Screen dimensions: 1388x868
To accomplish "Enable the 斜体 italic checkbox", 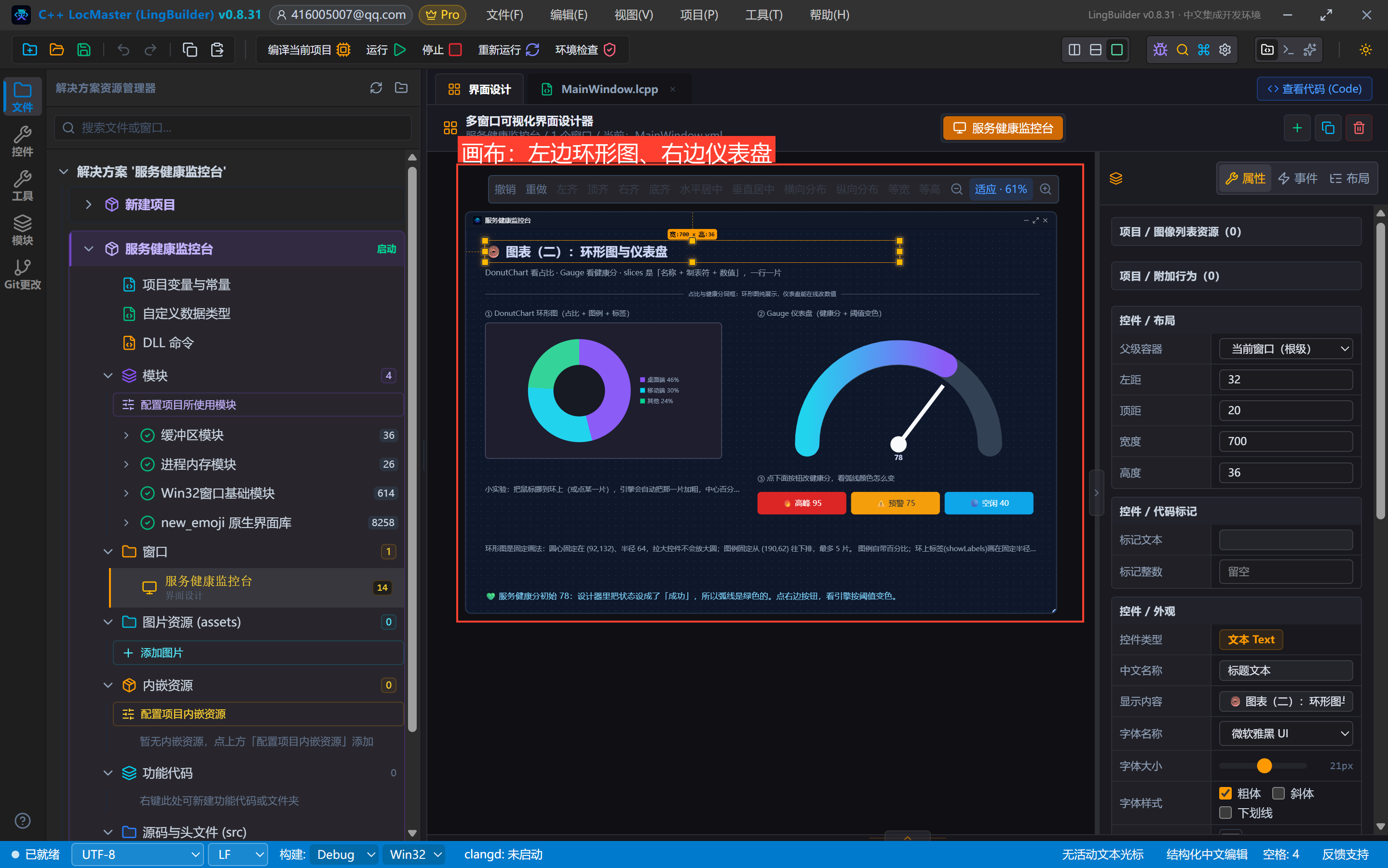I will pyautogui.click(x=1278, y=793).
